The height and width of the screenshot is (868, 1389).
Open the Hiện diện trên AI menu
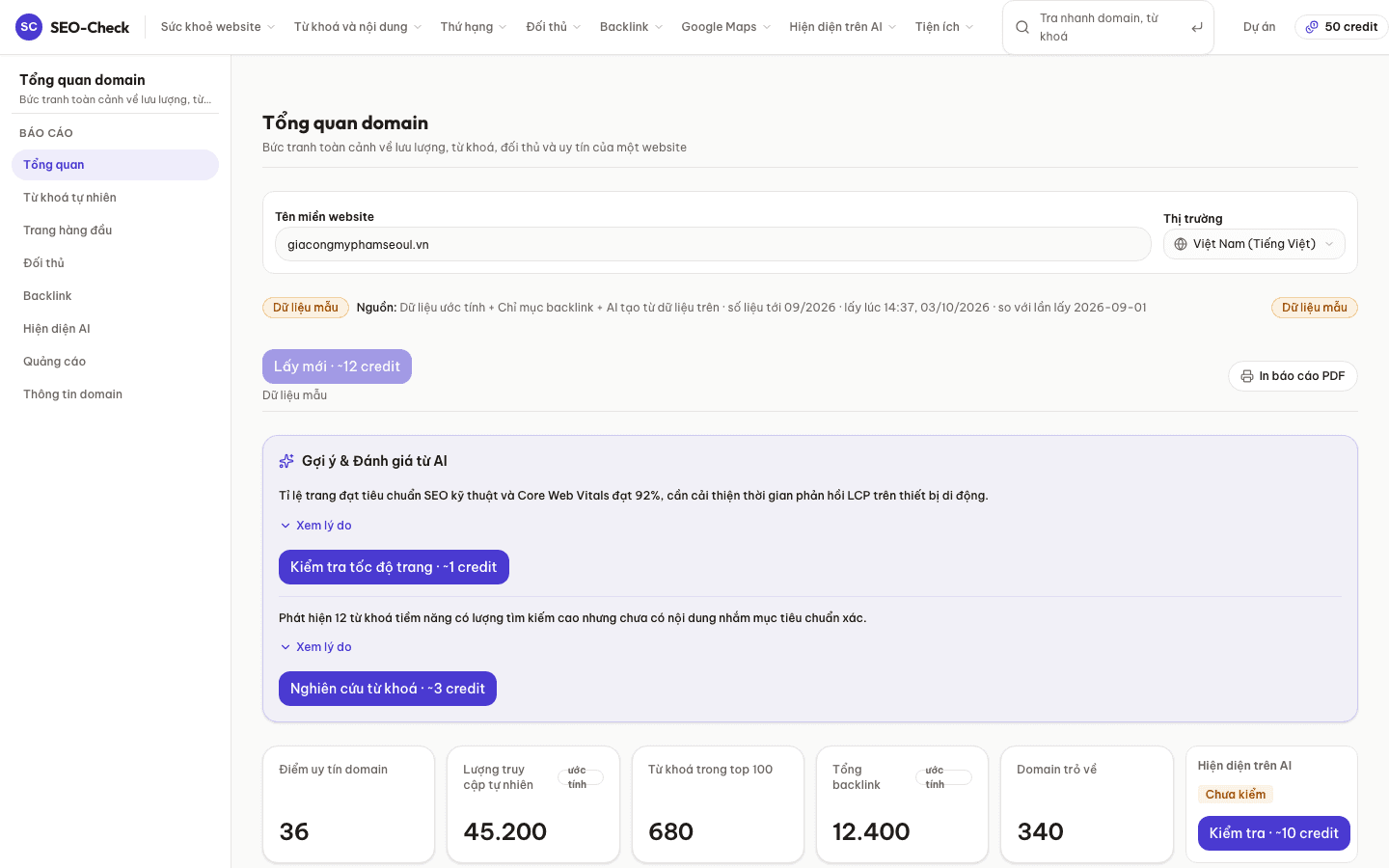(x=843, y=27)
